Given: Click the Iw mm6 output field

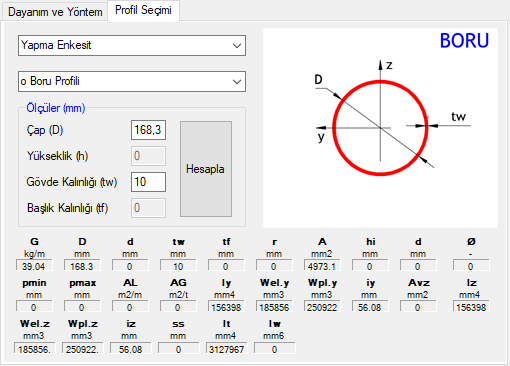Looking at the screenshot, I should click(274, 348).
